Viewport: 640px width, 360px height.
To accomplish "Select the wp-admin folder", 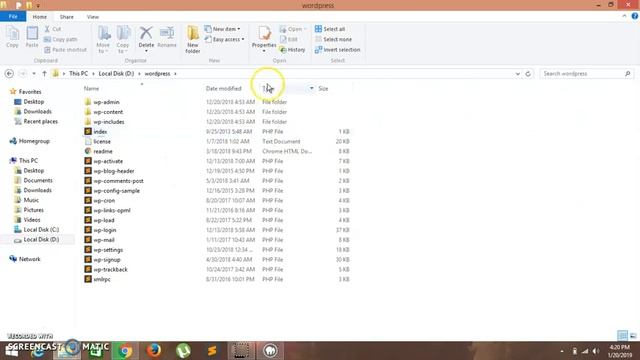I will (x=106, y=102).
